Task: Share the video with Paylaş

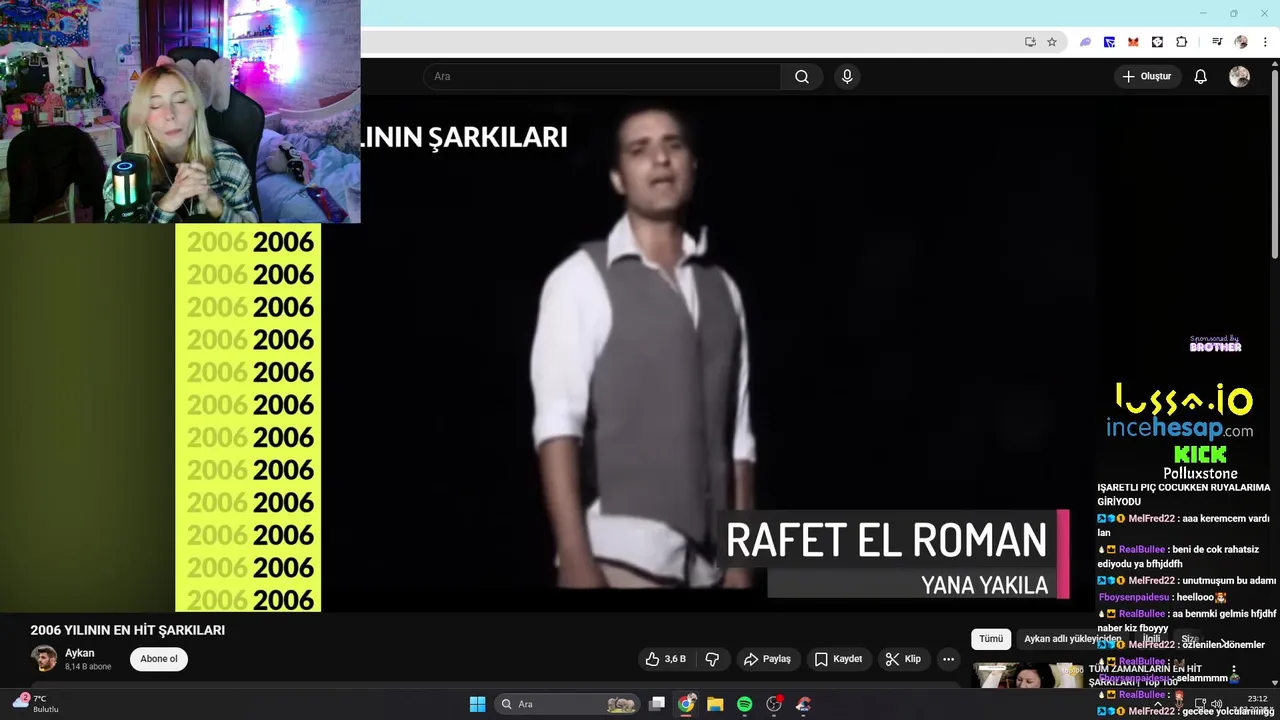Action: click(768, 659)
